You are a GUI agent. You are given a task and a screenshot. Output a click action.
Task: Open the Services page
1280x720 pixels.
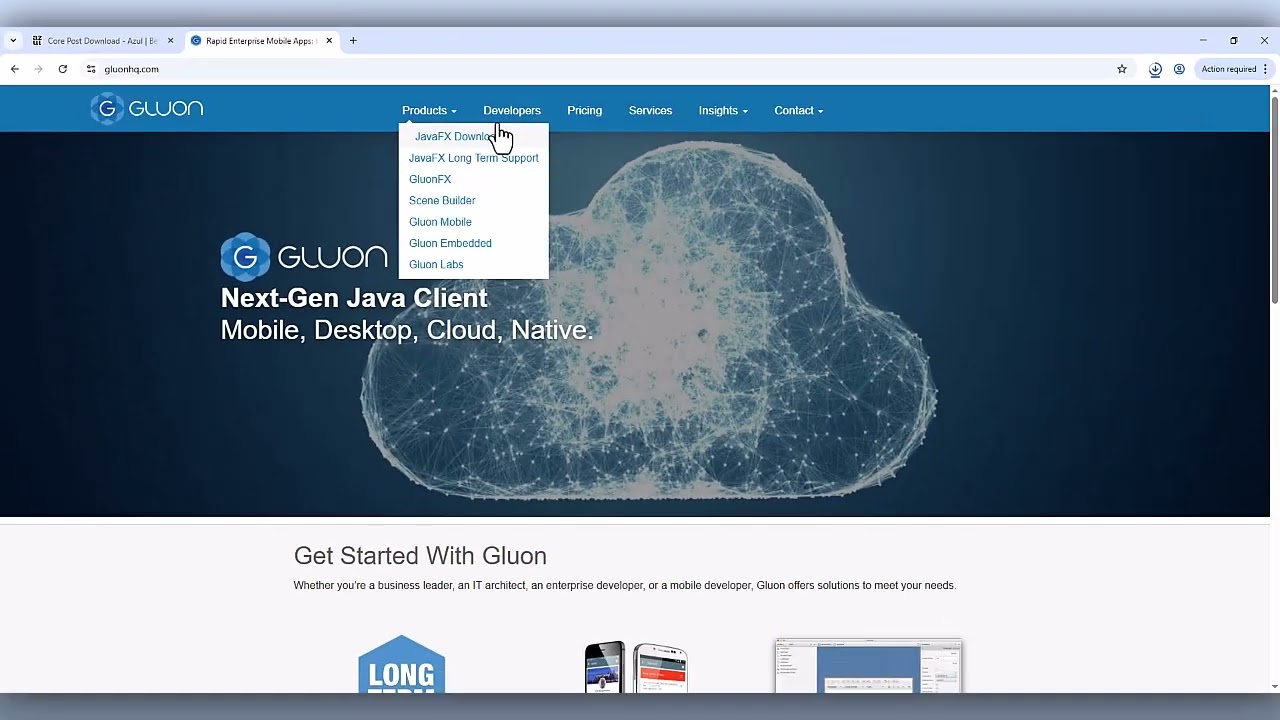pos(650,111)
